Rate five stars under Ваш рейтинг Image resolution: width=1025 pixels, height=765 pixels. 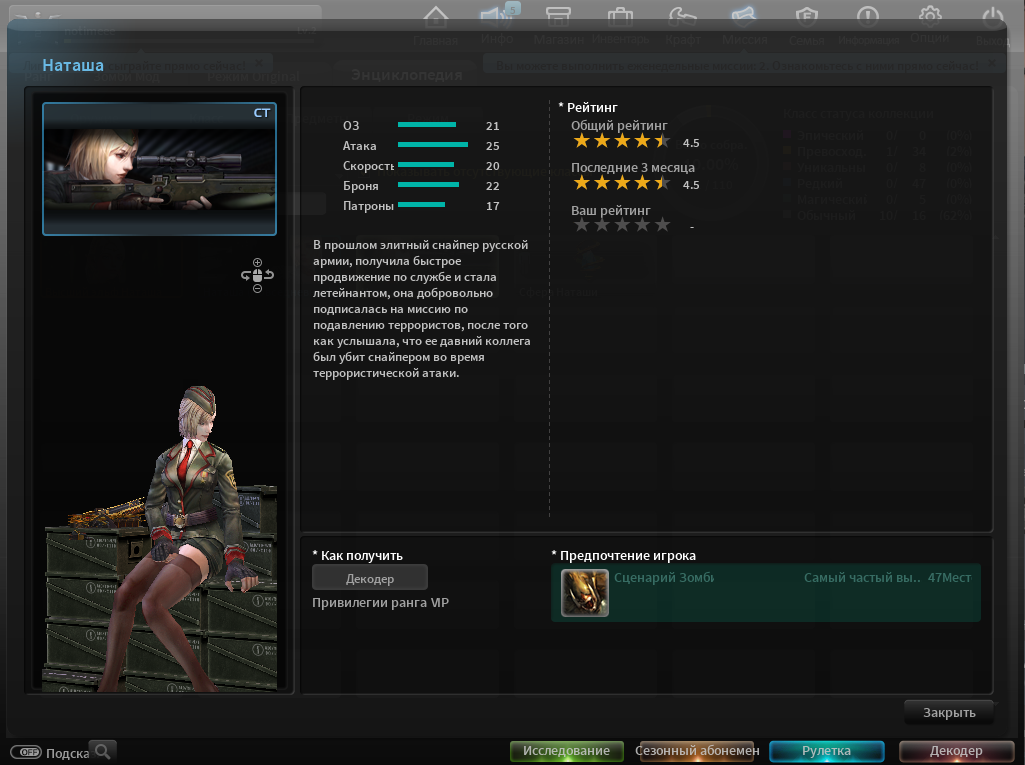point(662,225)
